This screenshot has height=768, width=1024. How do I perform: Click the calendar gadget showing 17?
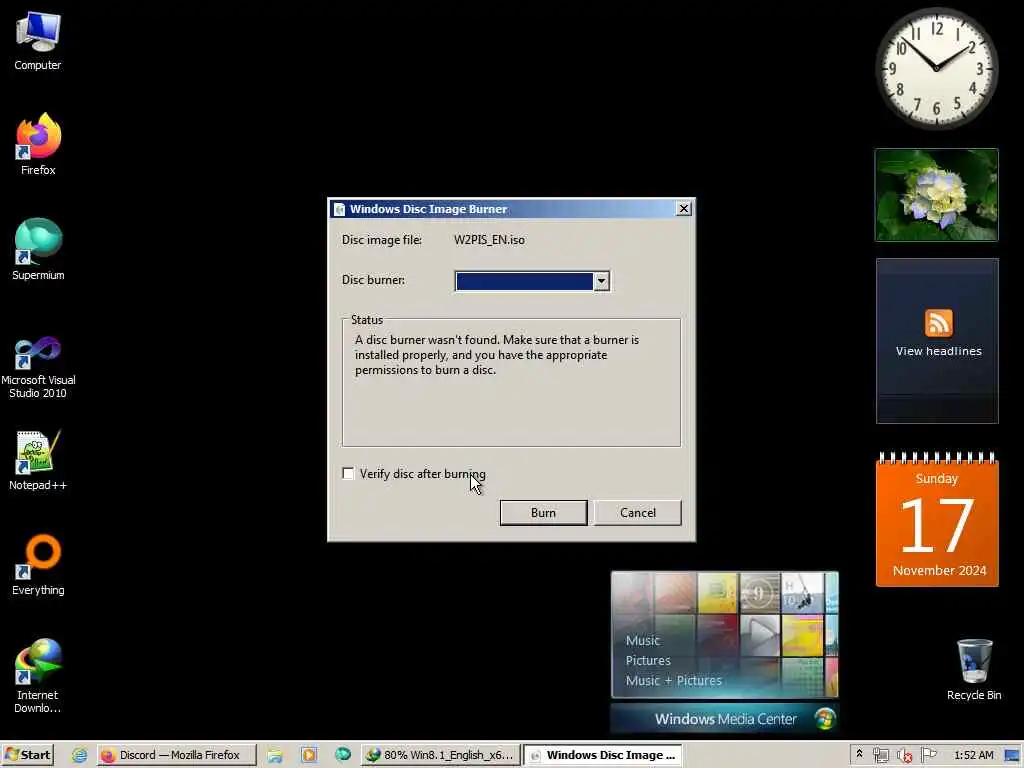pyautogui.click(x=936, y=519)
